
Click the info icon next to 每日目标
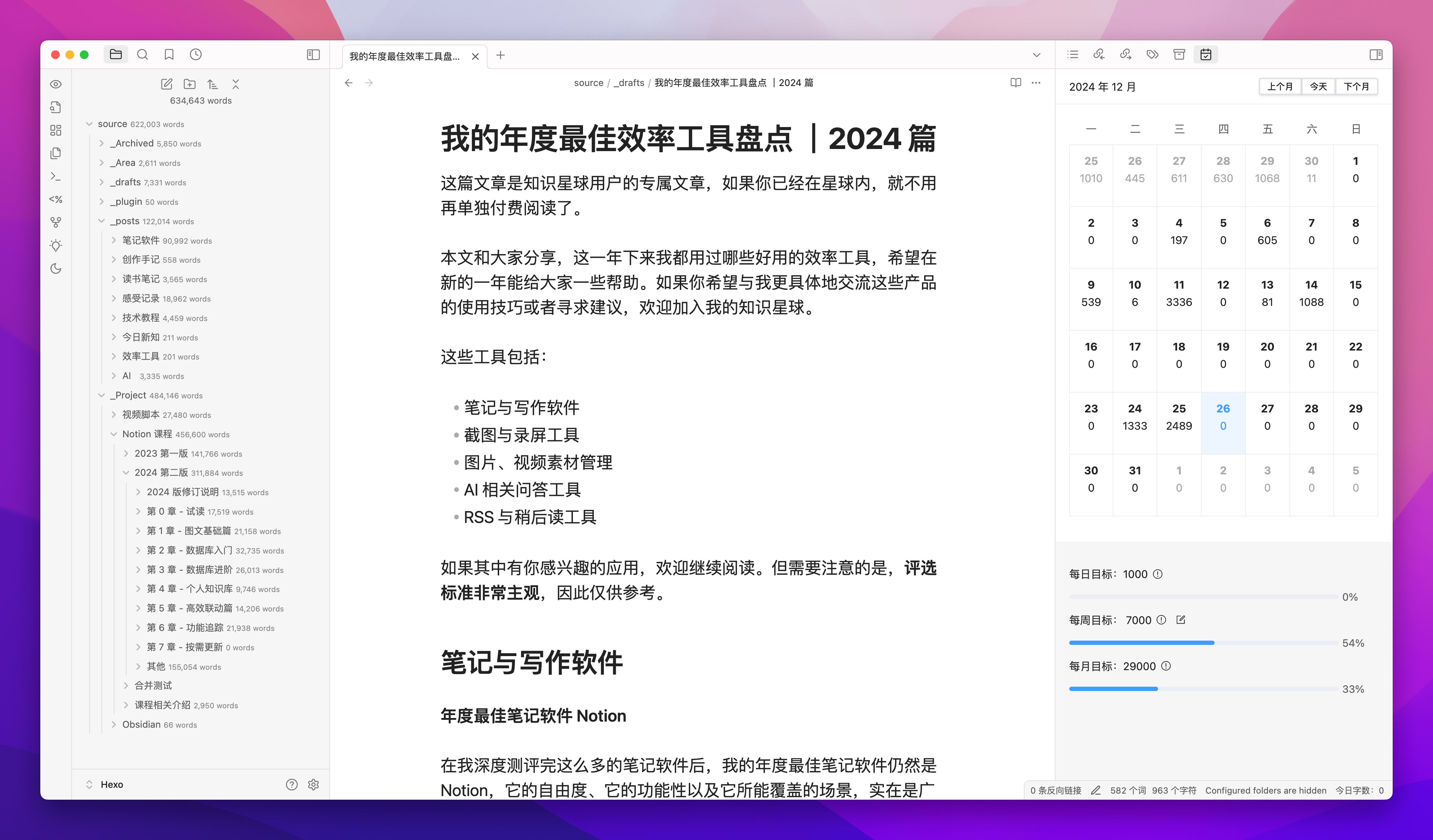click(x=1158, y=574)
